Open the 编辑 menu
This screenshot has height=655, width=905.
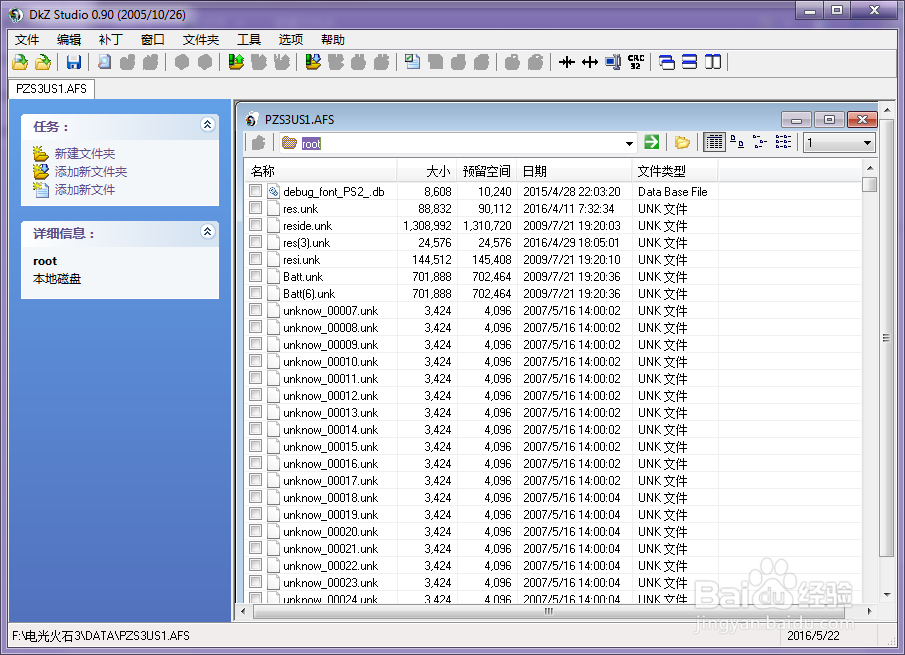coord(69,40)
